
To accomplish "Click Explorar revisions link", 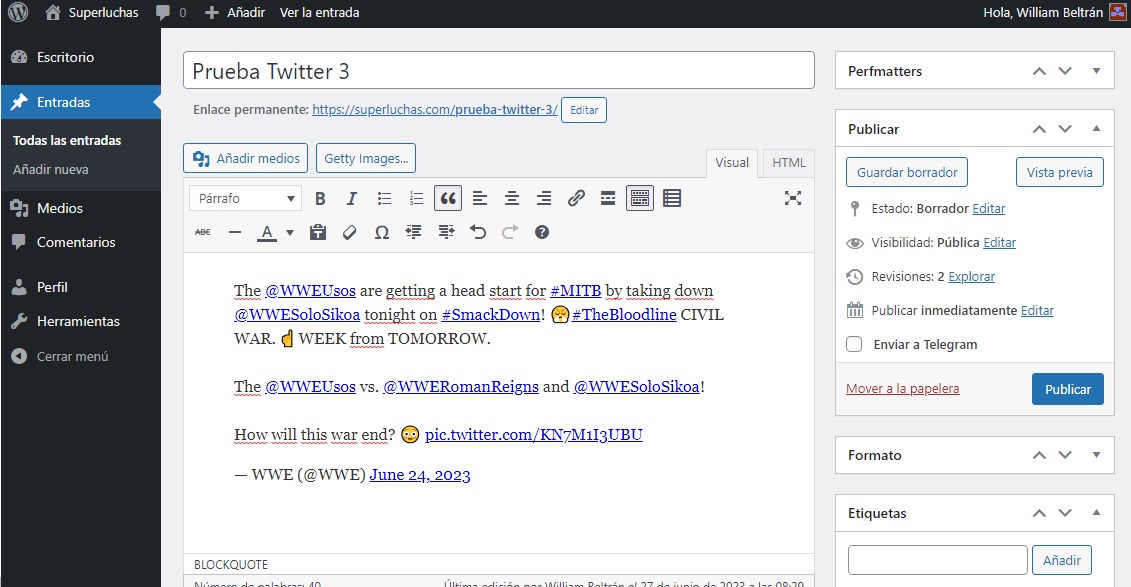I will point(971,276).
